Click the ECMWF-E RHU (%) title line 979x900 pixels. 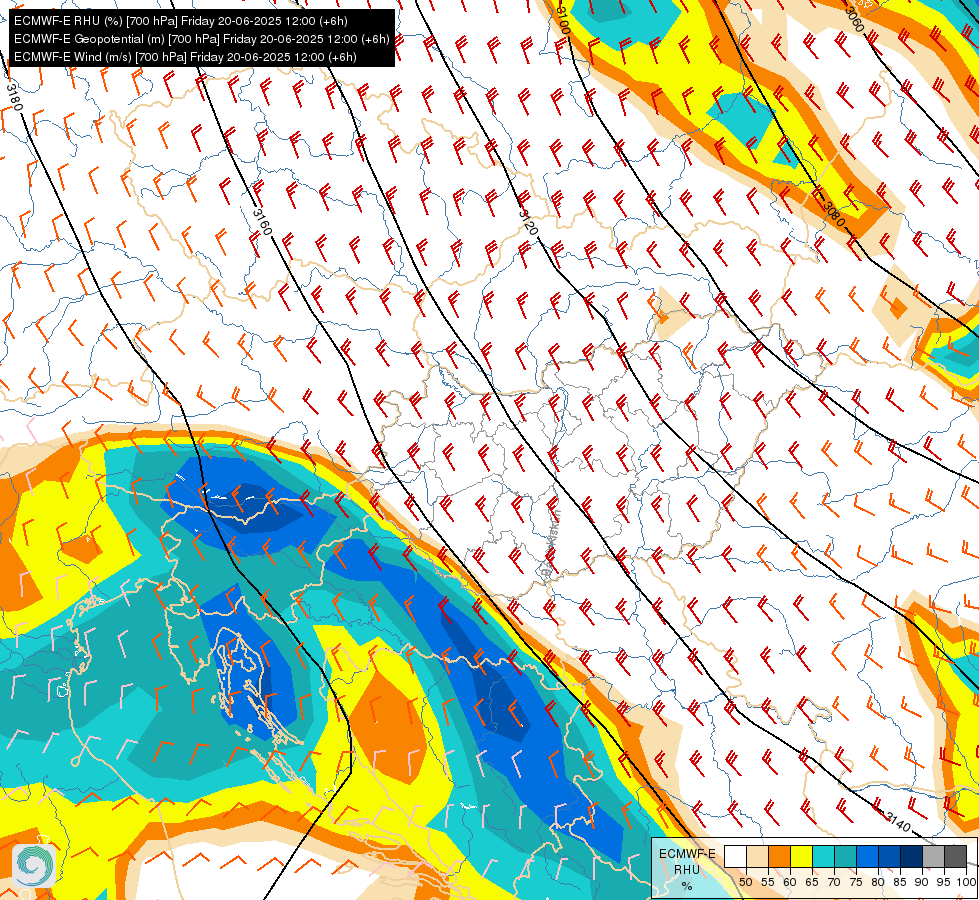click(x=180, y=21)
